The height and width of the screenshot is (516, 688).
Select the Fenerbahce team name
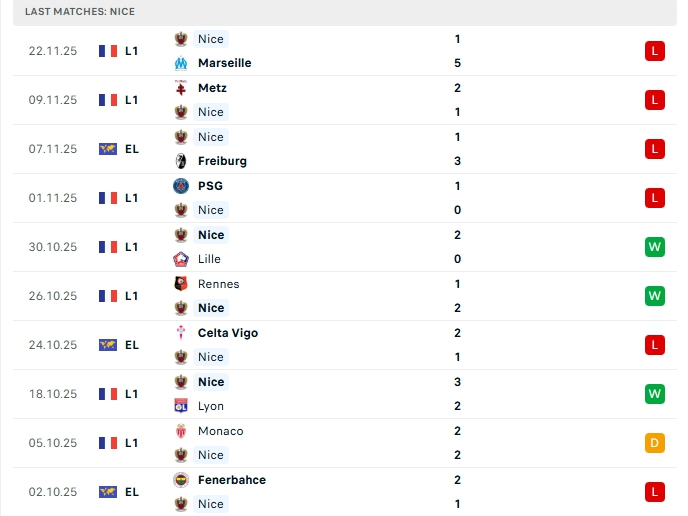(x=232, y=480)
